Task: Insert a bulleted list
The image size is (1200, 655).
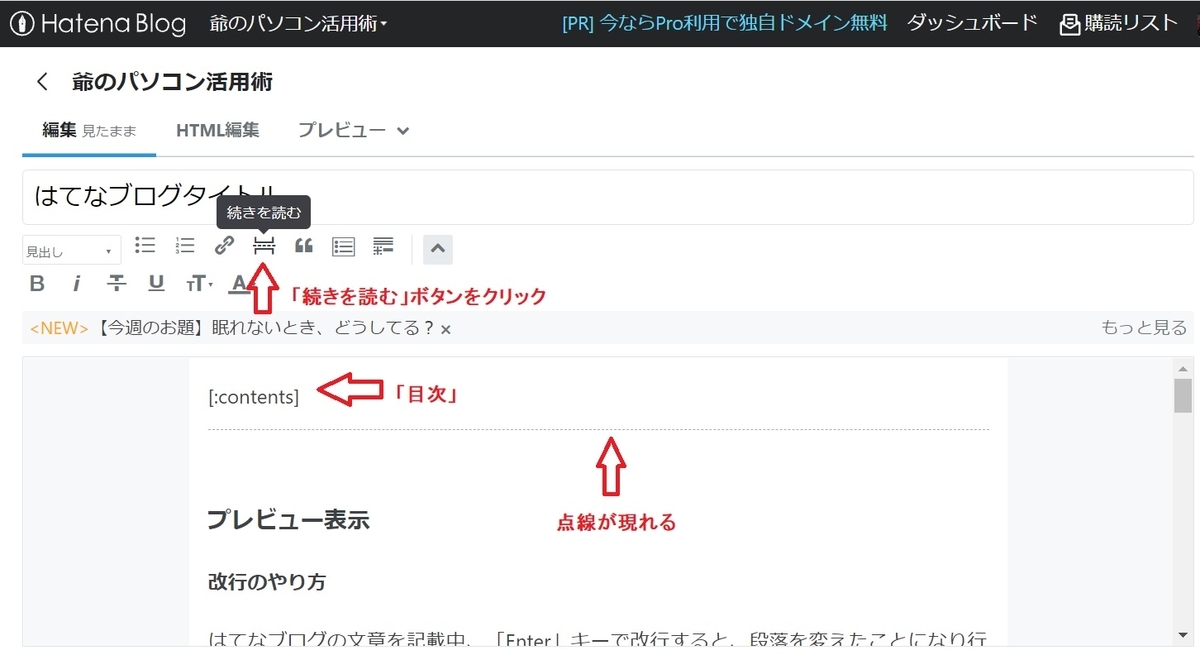Action: click(x=145, y=246)
